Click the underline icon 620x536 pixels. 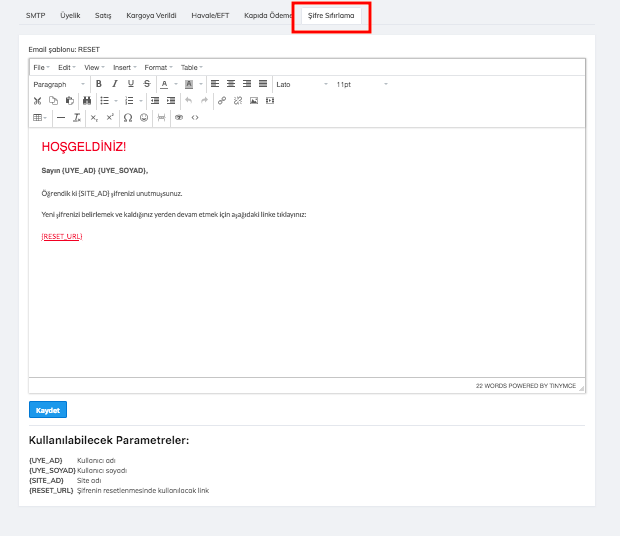[131, 84]
